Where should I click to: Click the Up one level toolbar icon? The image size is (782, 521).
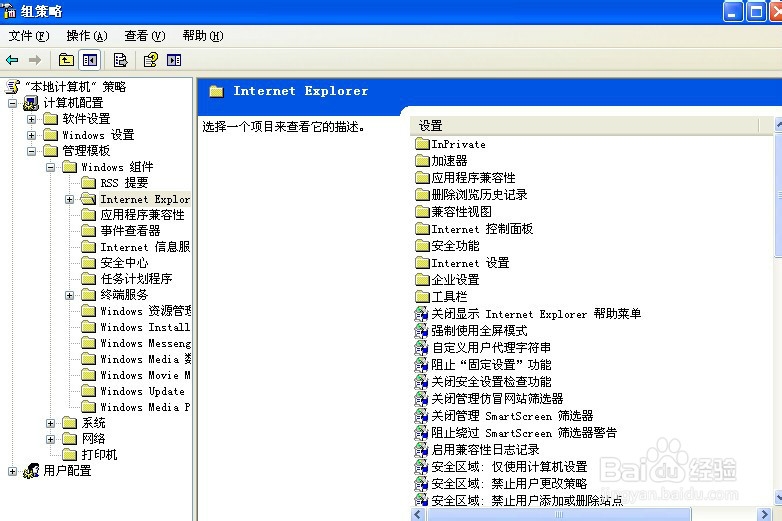(66, 60)
